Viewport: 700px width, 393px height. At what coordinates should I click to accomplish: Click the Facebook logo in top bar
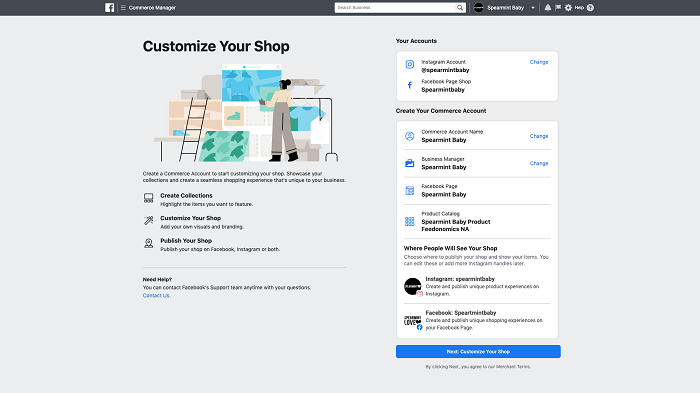(109, 8)
